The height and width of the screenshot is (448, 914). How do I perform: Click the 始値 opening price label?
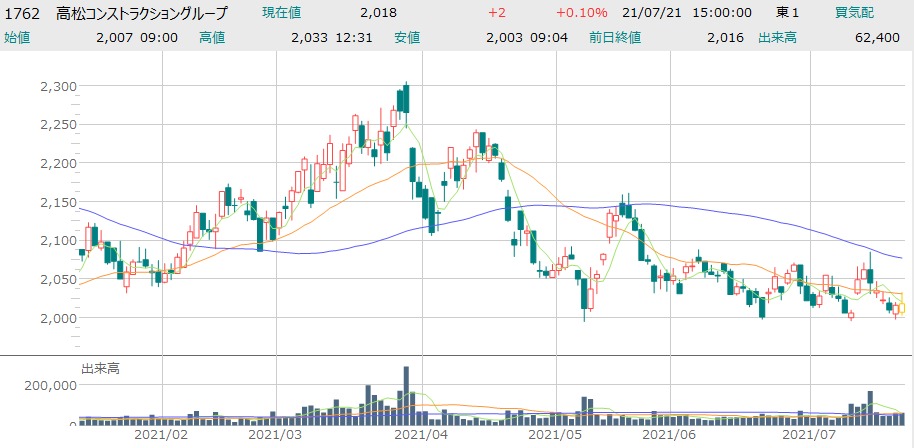click(17, 37)
